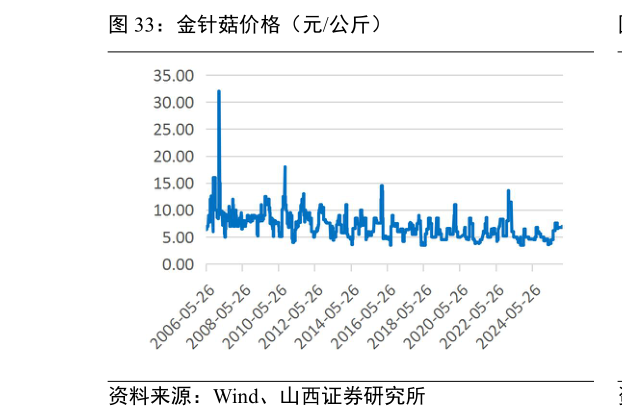The height and width of the screenshot is (419, 622).
Task: Select the 20.00 y-axis label
Action: click(173, 157)
